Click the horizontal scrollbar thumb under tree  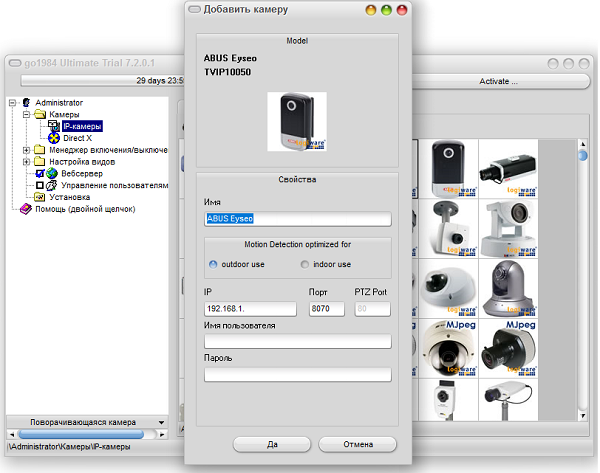81,434
